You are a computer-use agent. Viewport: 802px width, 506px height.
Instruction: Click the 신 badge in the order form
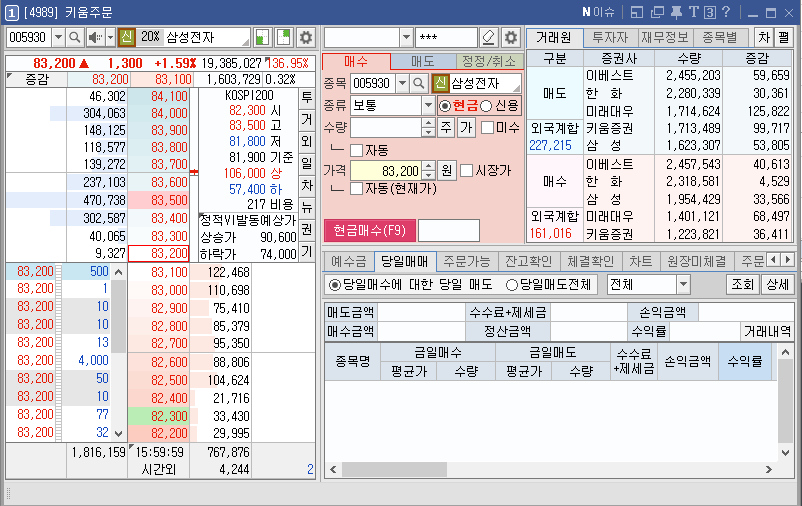(x=440, y=83)
